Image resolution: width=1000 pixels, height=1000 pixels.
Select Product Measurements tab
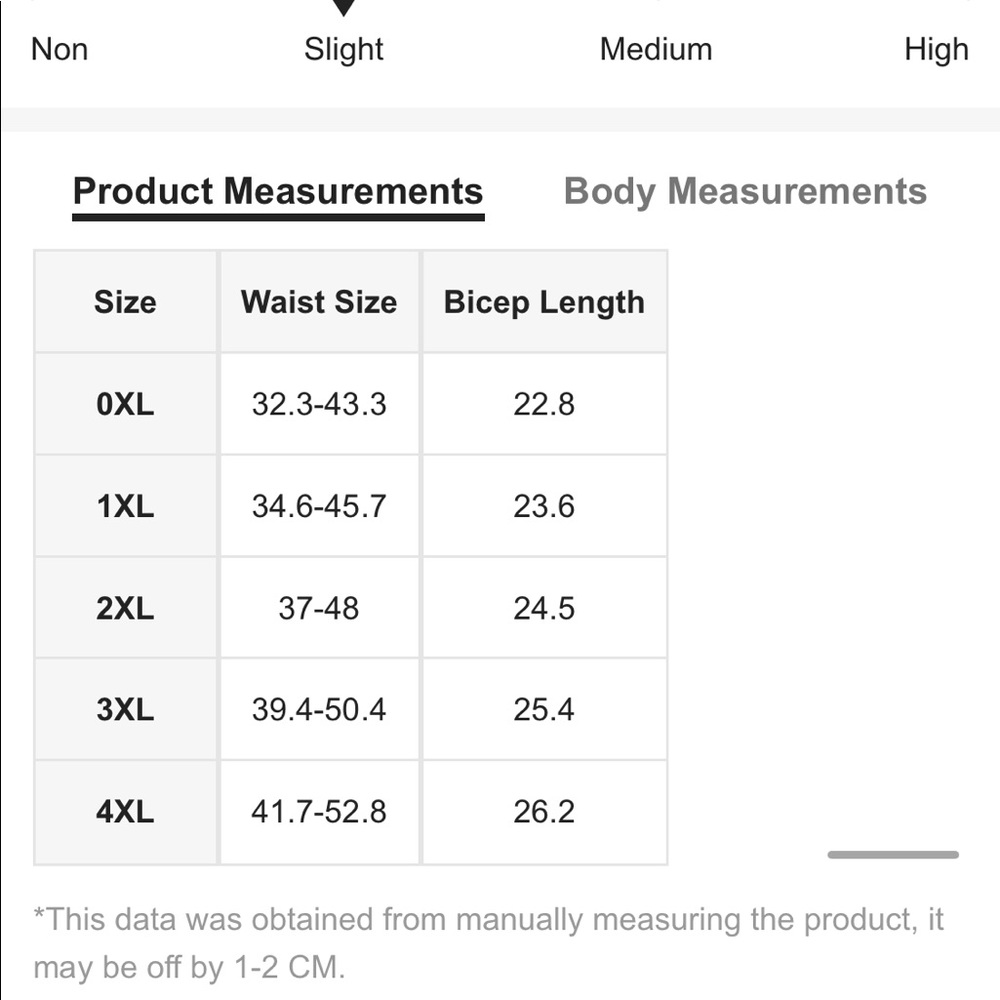(x=278, y=191)
